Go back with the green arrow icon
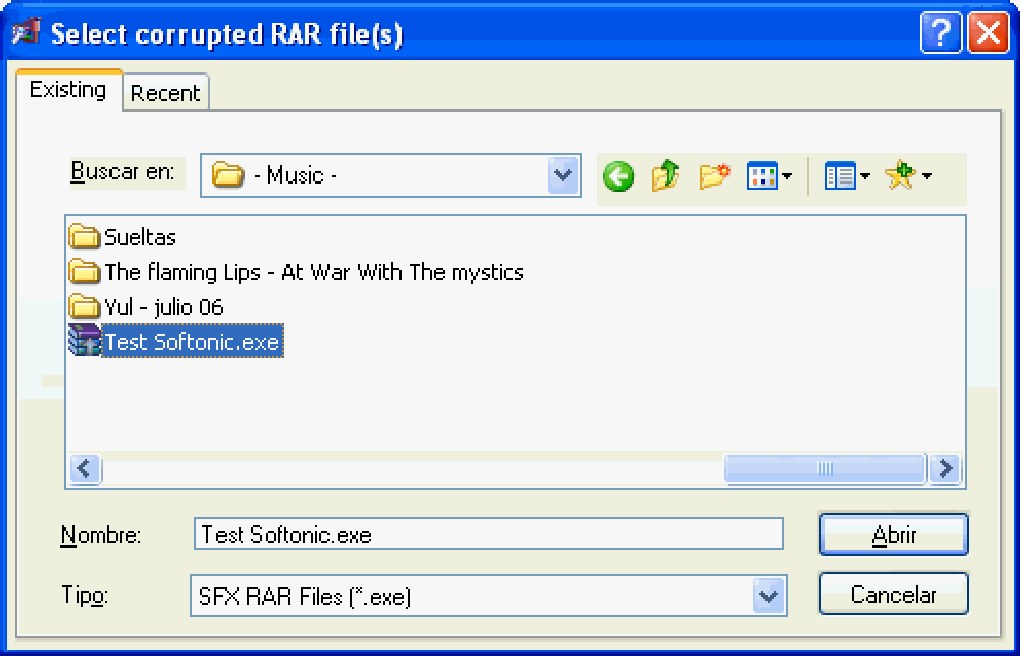 (x=618, y=176)
